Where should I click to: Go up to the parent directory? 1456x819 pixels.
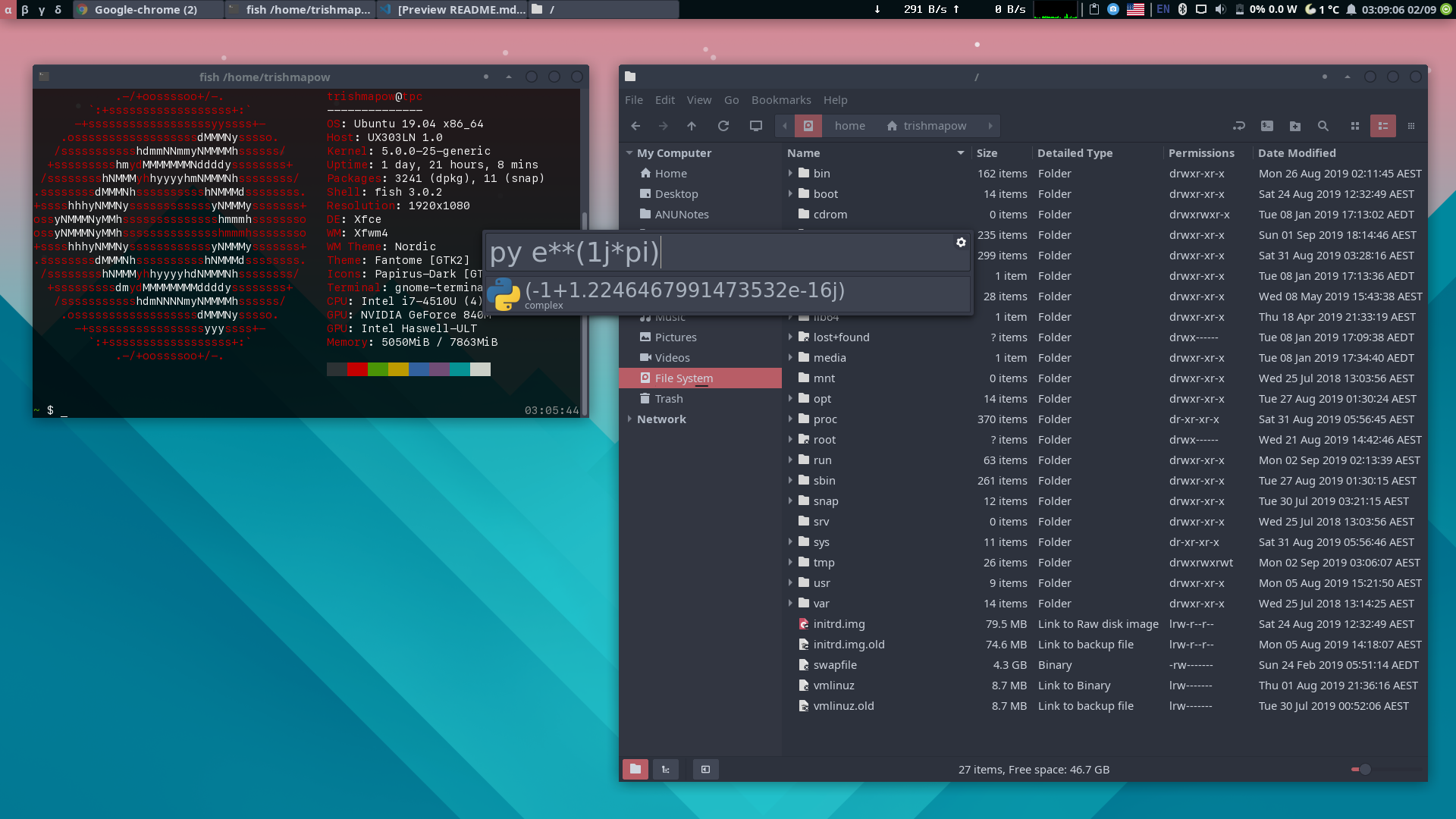pos(692,126)
